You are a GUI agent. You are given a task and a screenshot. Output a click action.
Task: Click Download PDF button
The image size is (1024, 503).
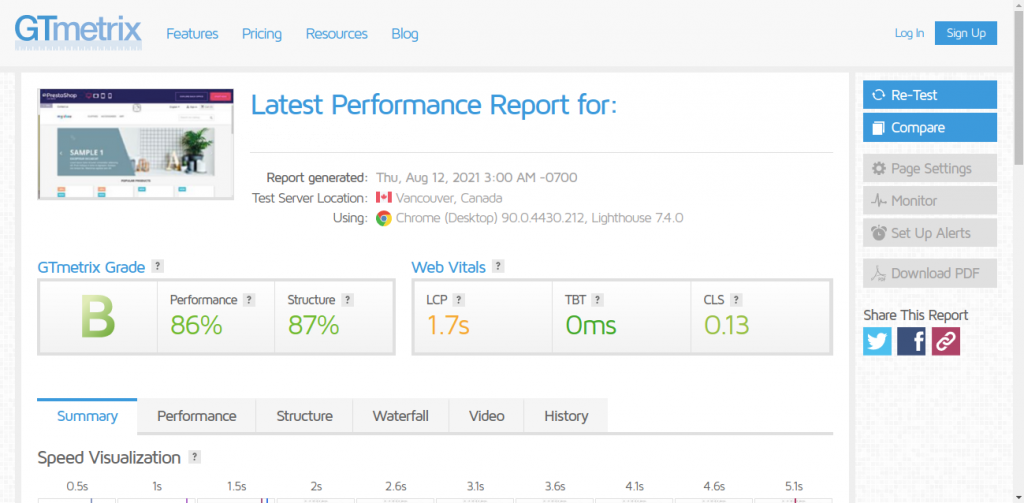[x=930, y=273]
